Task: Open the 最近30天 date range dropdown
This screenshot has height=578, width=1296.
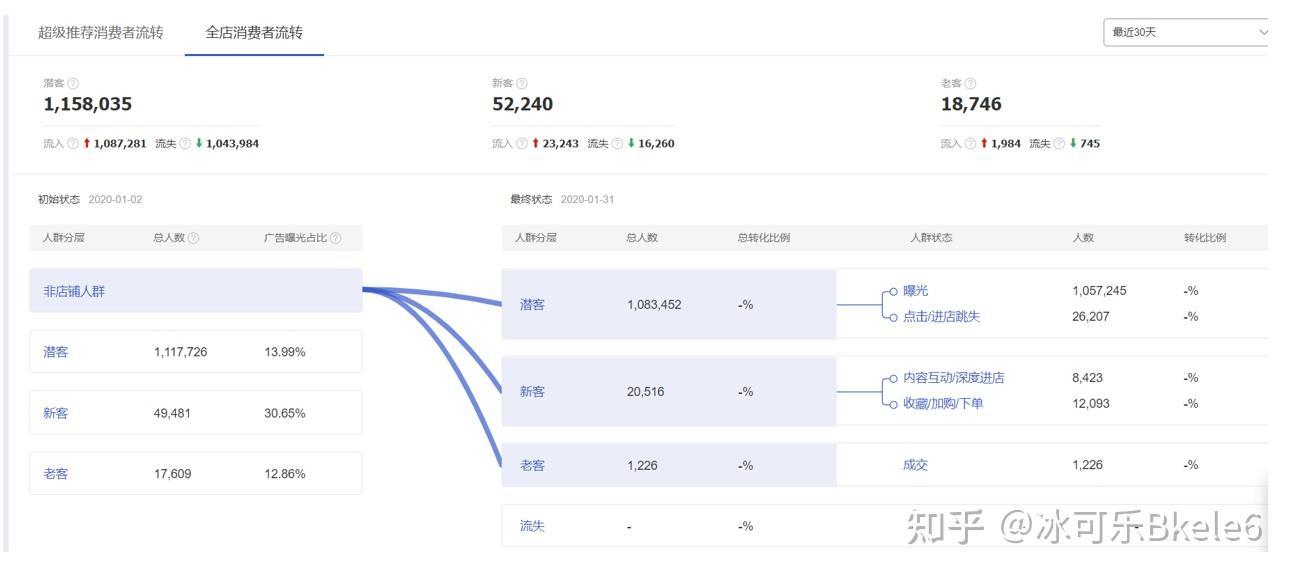Action: (1186, 32)
